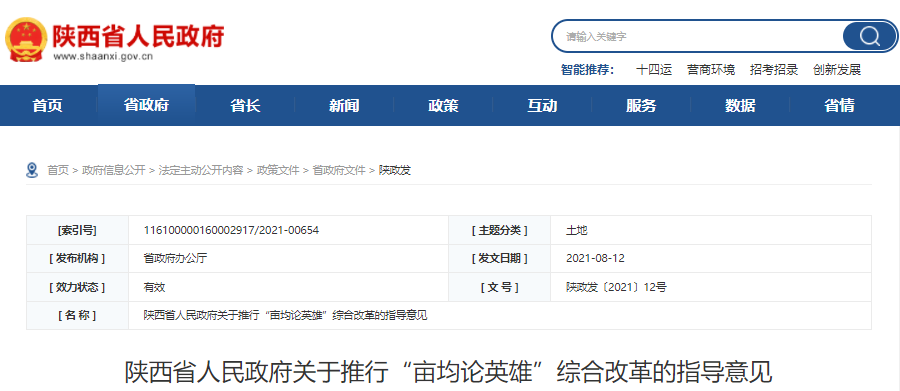Click the 招考招录 recommended link
900x391 pixels.
pos(774,70)
